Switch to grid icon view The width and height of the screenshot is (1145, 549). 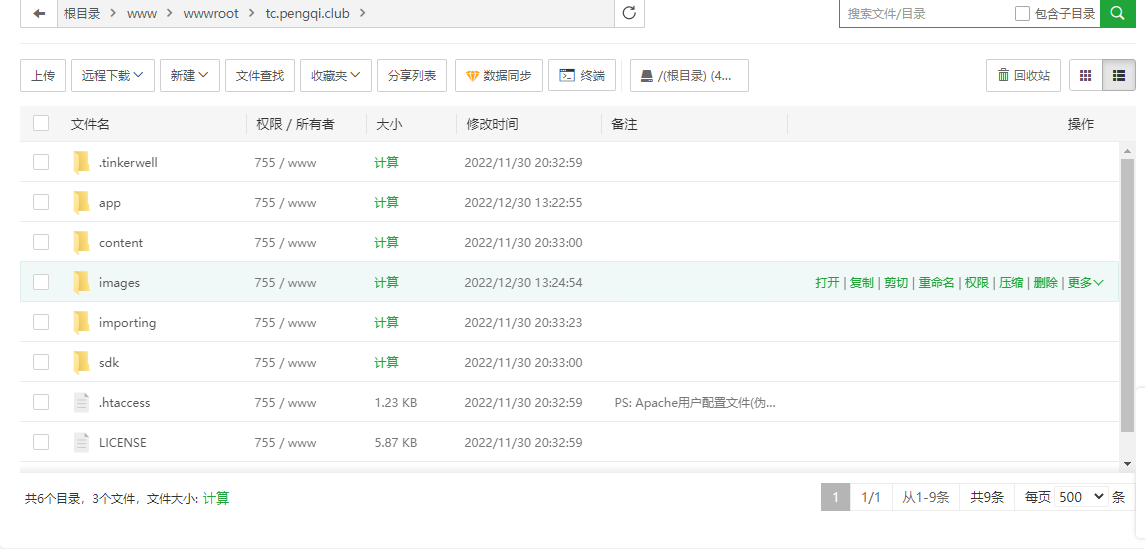pyautogui.click(x=1086, y=75)
